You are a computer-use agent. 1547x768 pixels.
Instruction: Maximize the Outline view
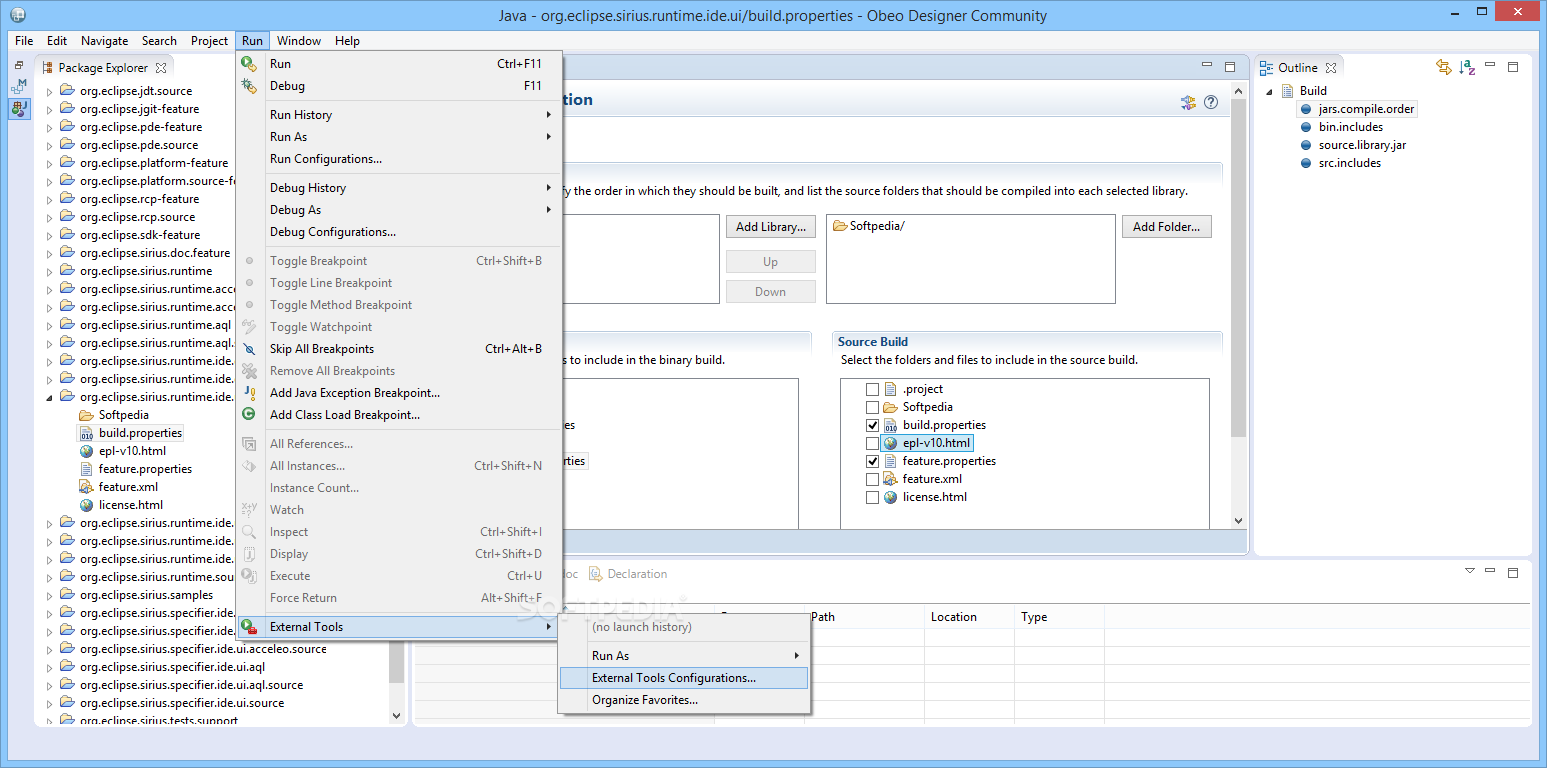pyautogui.click(x=1513, y=67)
